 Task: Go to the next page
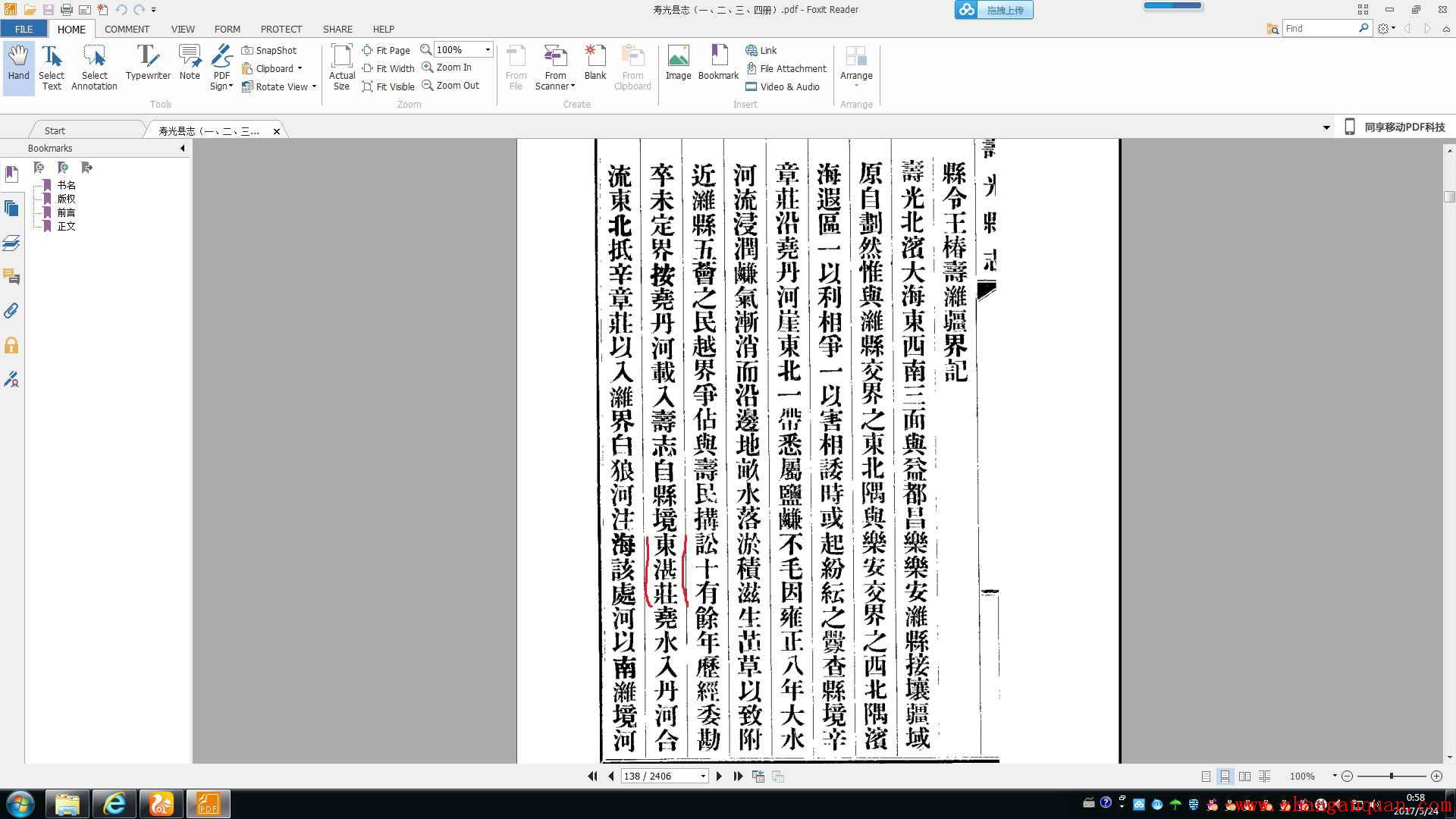click(719, 776)
